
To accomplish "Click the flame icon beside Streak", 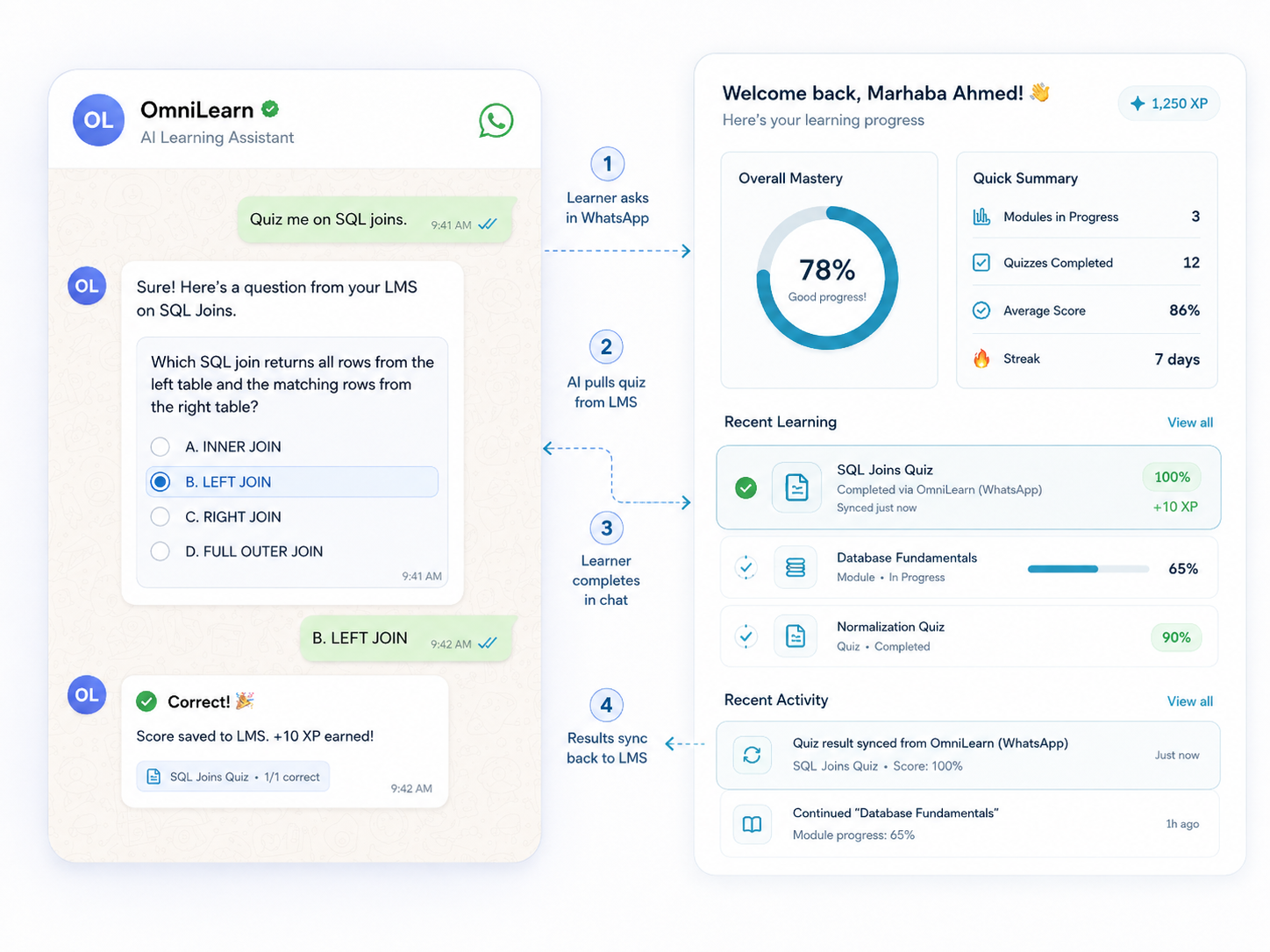I will (x=981, y=359).
